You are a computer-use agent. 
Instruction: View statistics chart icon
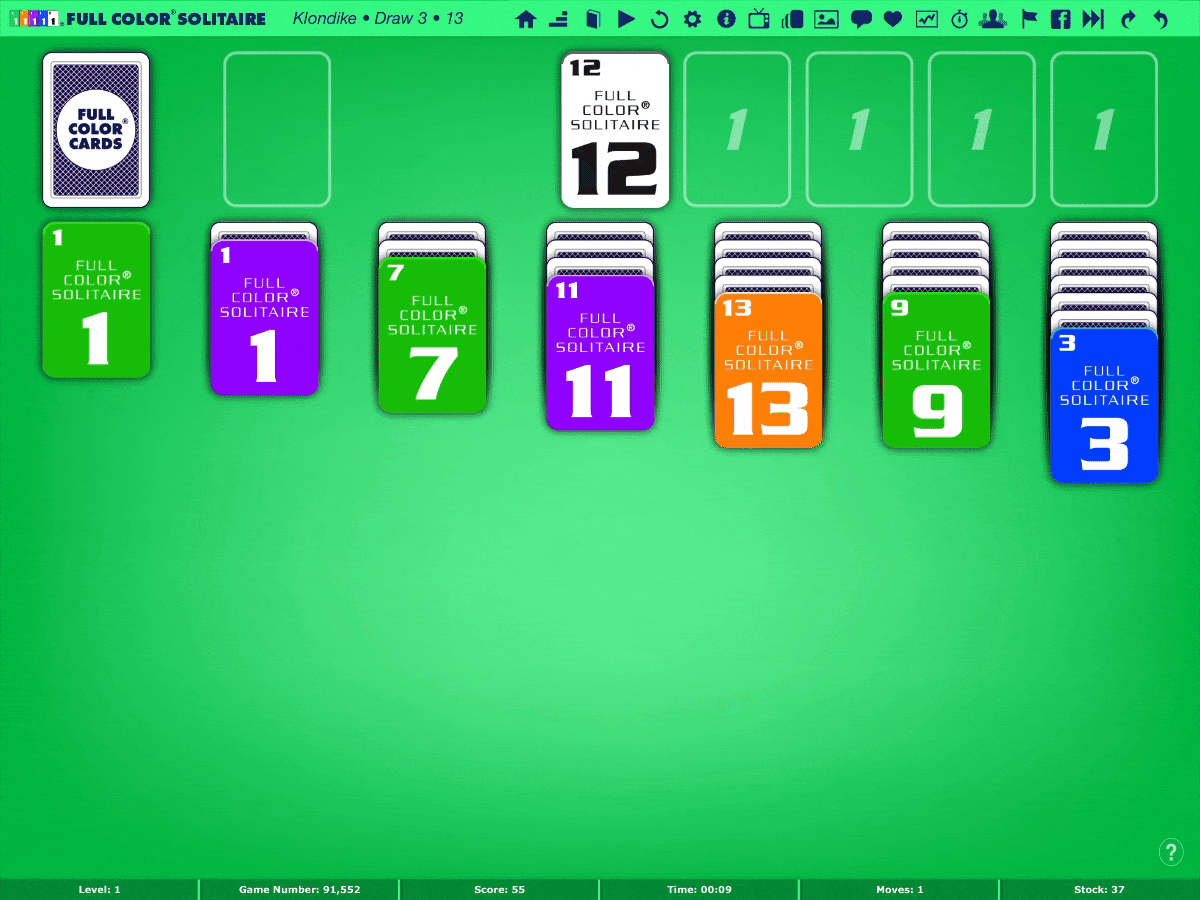pos(927,19)
